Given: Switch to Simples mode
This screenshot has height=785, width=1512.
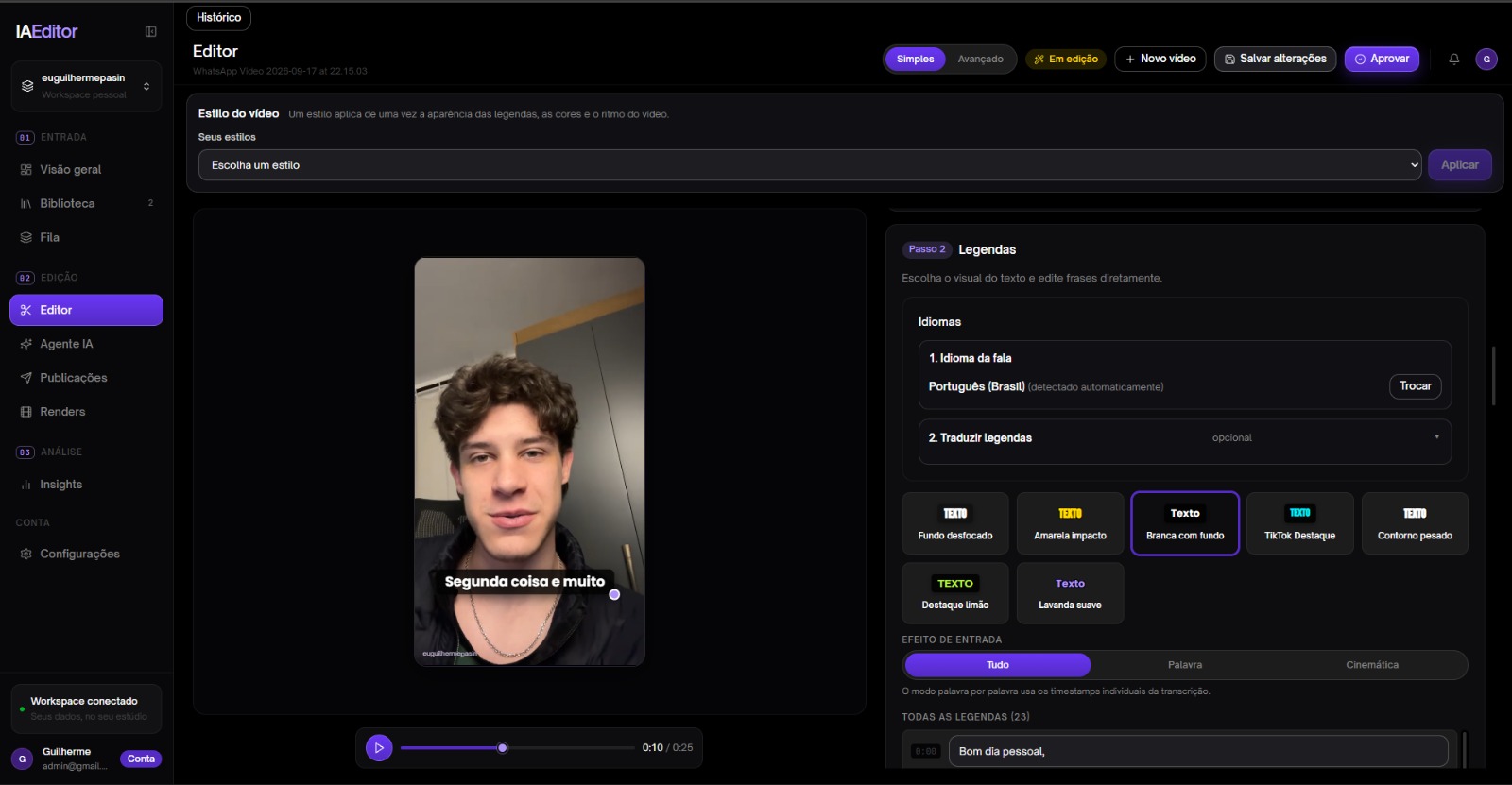Looking at the screenshot, I should pos(915,59).
